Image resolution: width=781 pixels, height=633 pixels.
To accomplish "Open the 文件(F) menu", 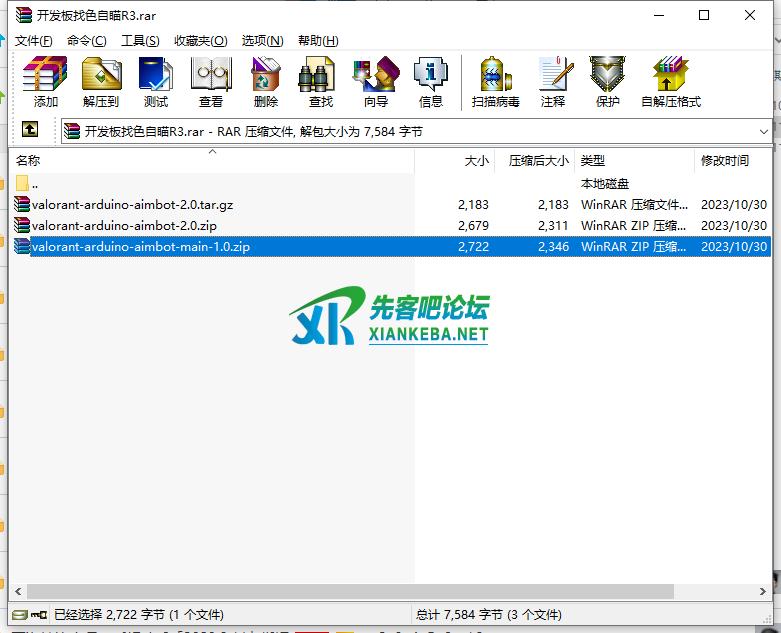I will [33, 41].
